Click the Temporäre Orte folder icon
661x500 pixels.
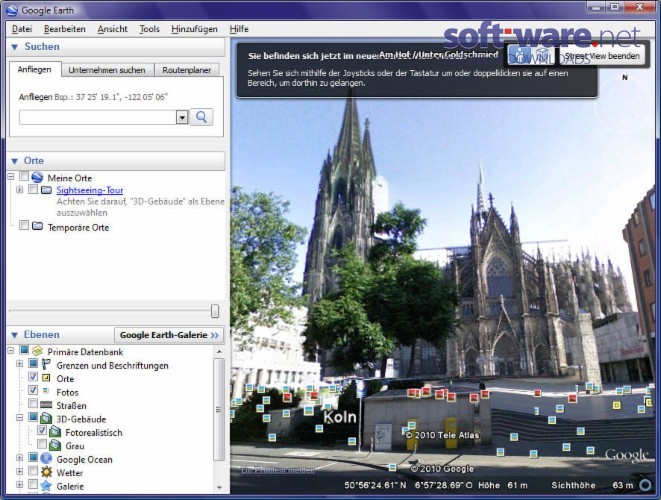(x=38, y=226)
